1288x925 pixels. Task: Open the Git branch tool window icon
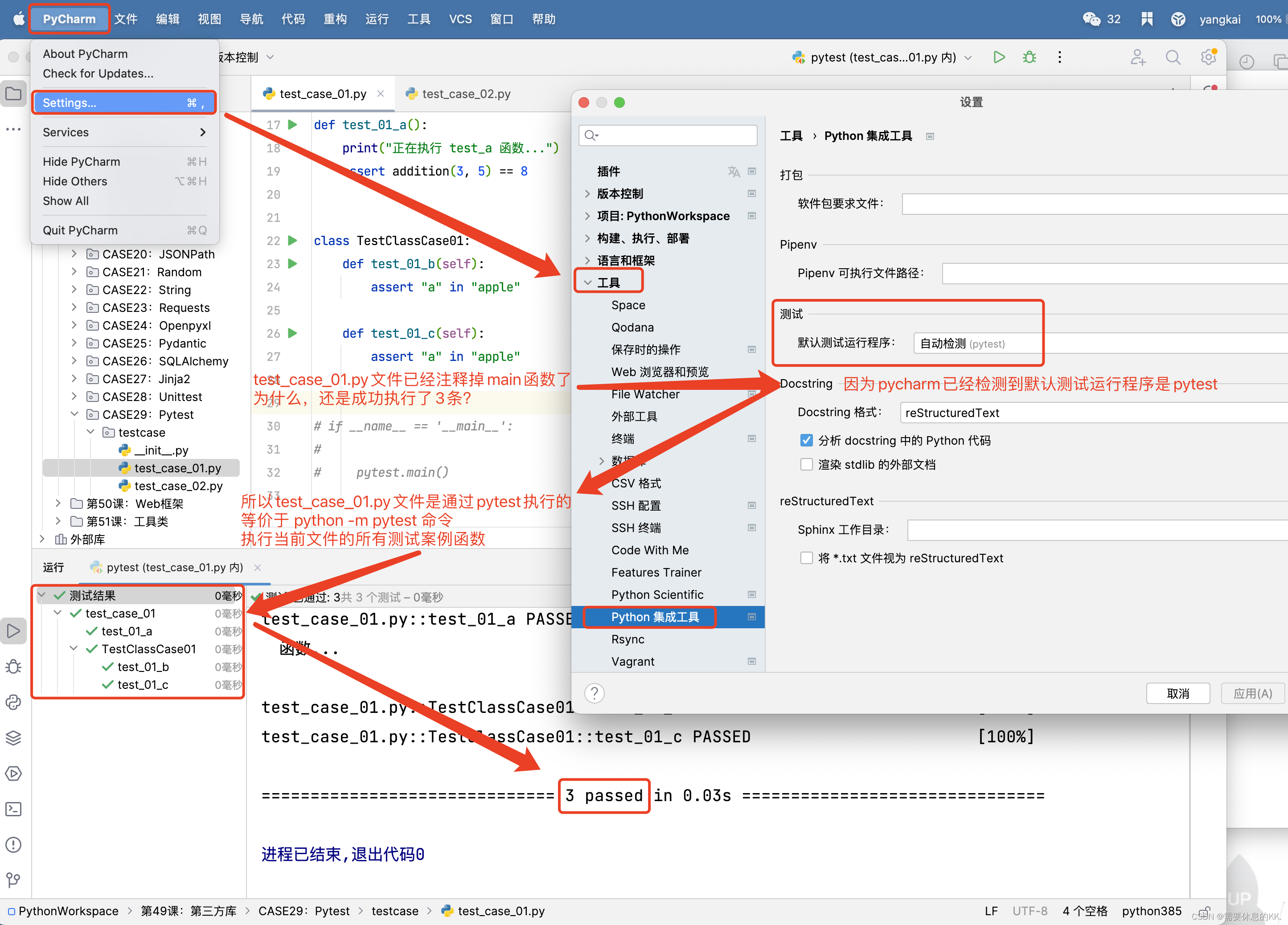(x=14, y=880)
